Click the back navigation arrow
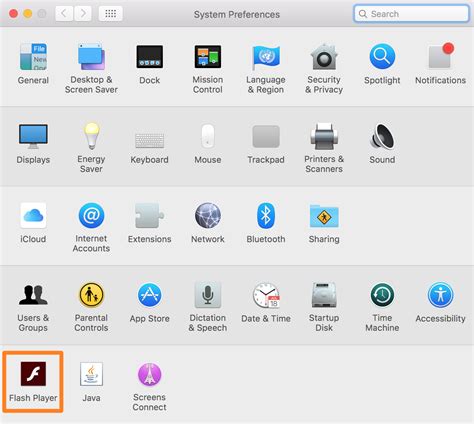 pos(64,14)
